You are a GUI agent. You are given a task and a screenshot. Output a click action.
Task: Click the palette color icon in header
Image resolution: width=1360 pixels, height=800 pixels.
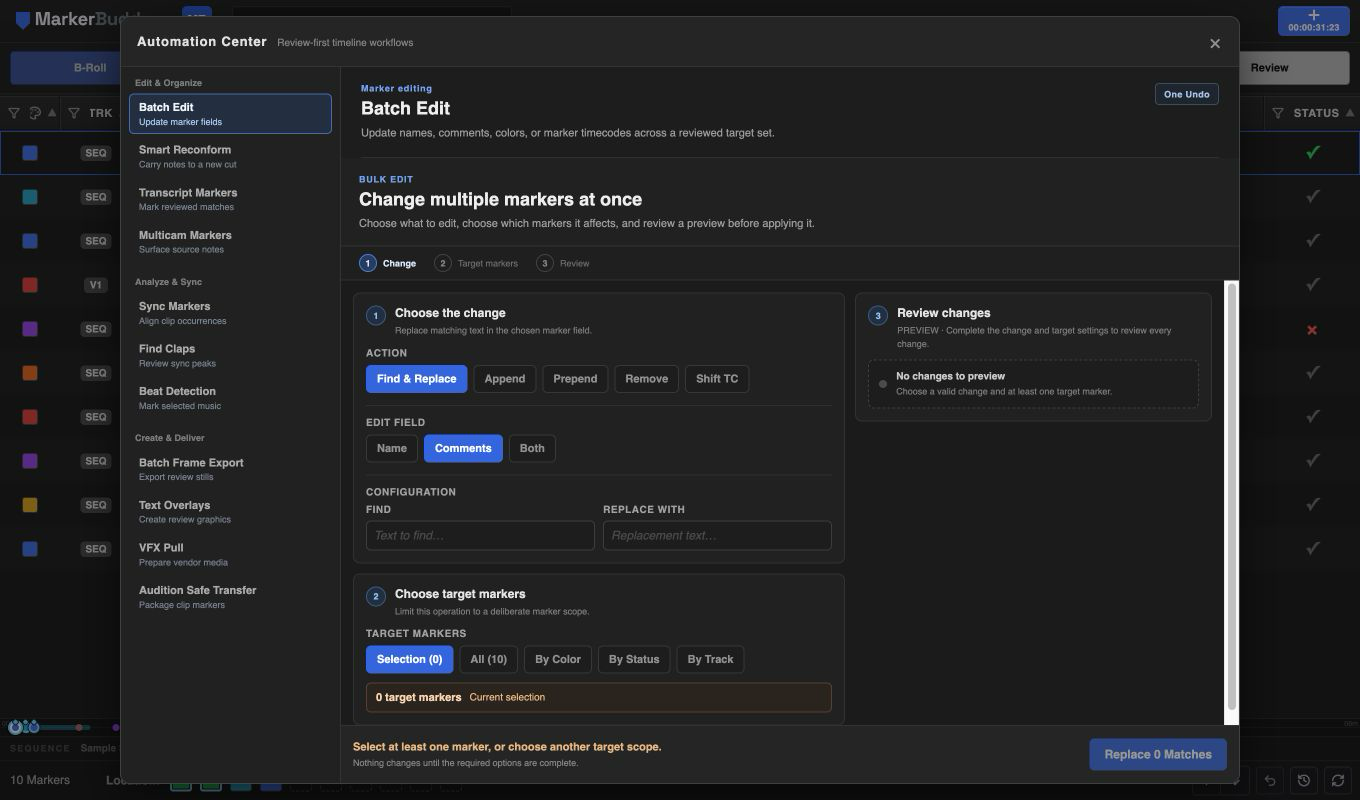[x=35, y=113]
